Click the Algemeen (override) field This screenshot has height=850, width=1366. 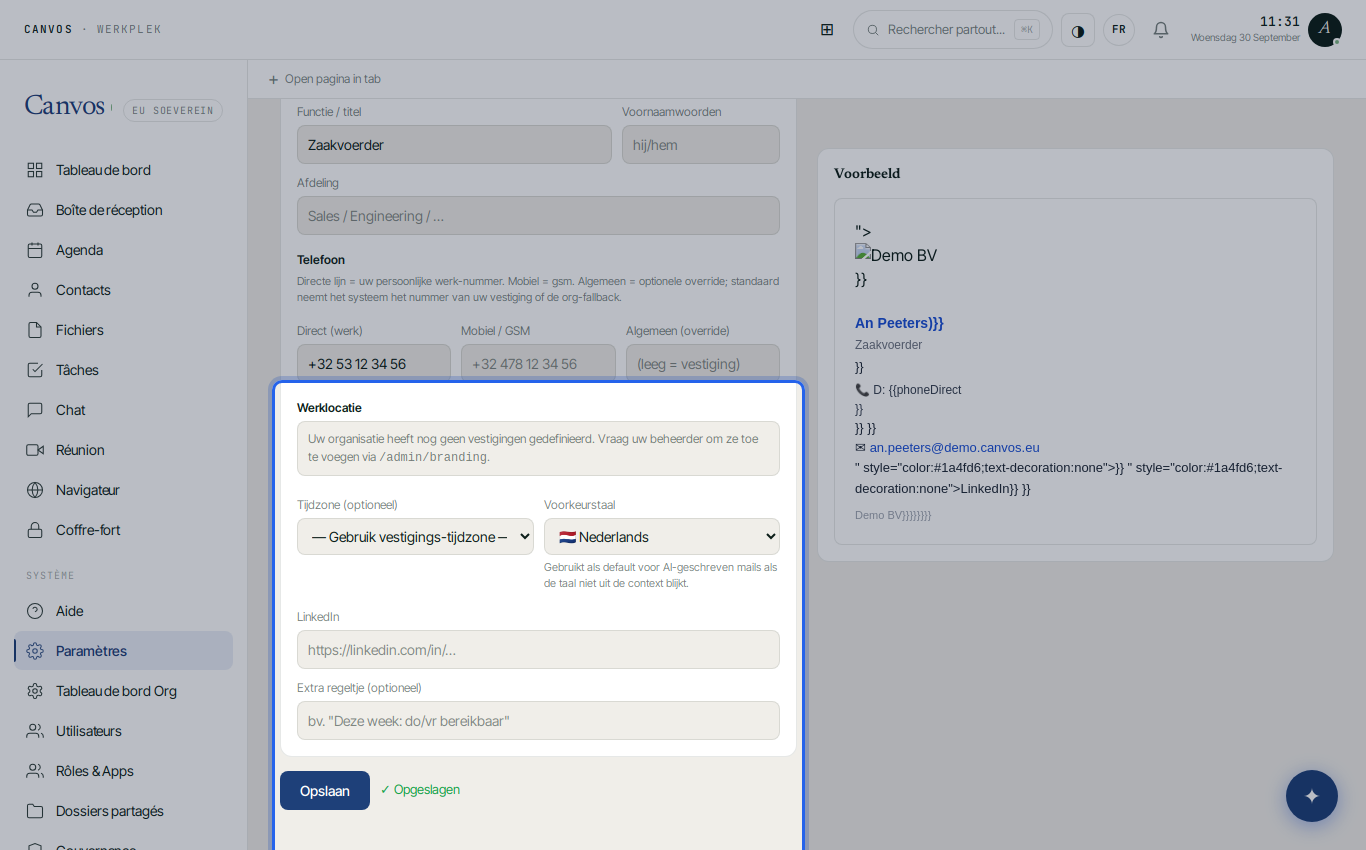pyautogui.click(x=703, y=364)
